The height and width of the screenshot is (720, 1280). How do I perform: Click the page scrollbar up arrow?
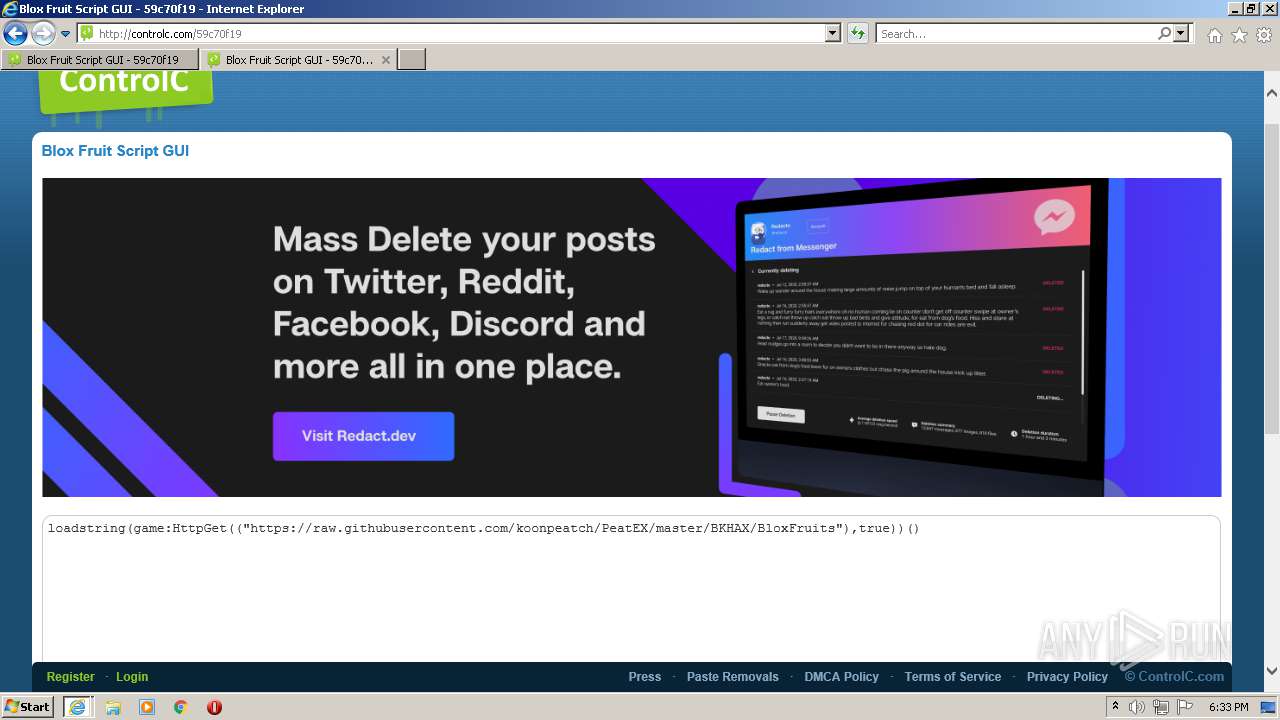[x=1271, y=93]
